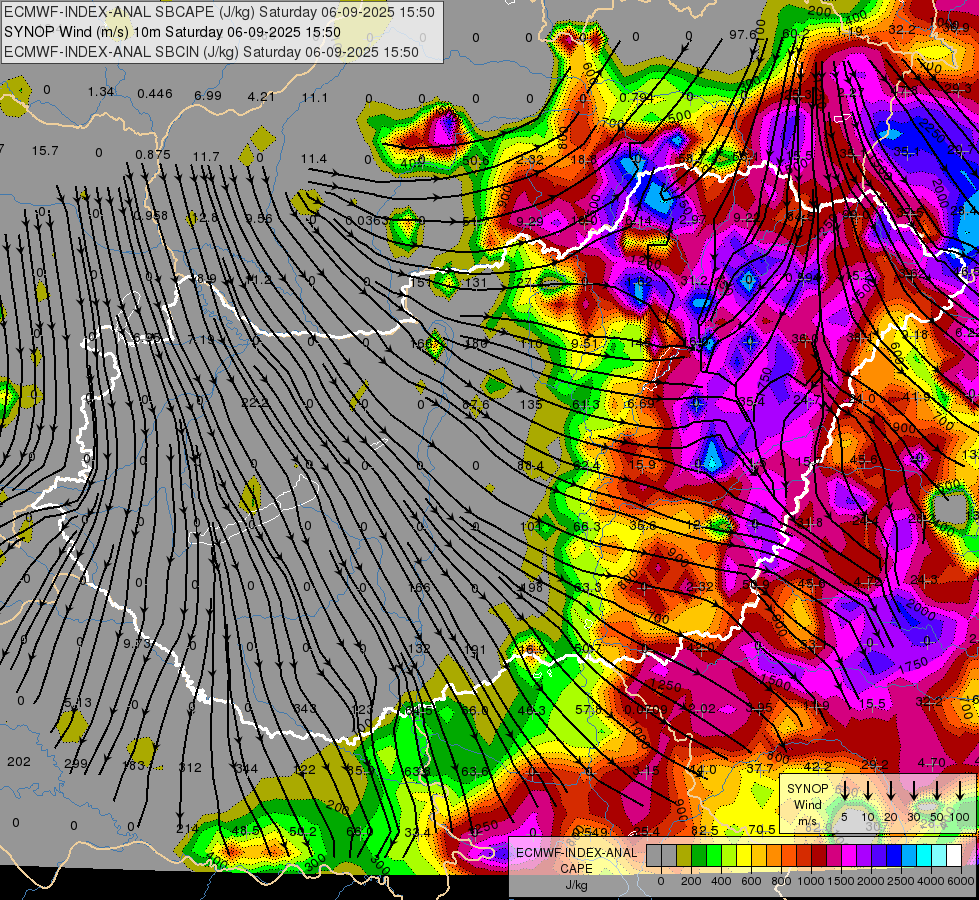The height and width of the screenshot is (900, 979).
Task: Pick the bright magenta swatch in CAPE legend
Action: 849,856
